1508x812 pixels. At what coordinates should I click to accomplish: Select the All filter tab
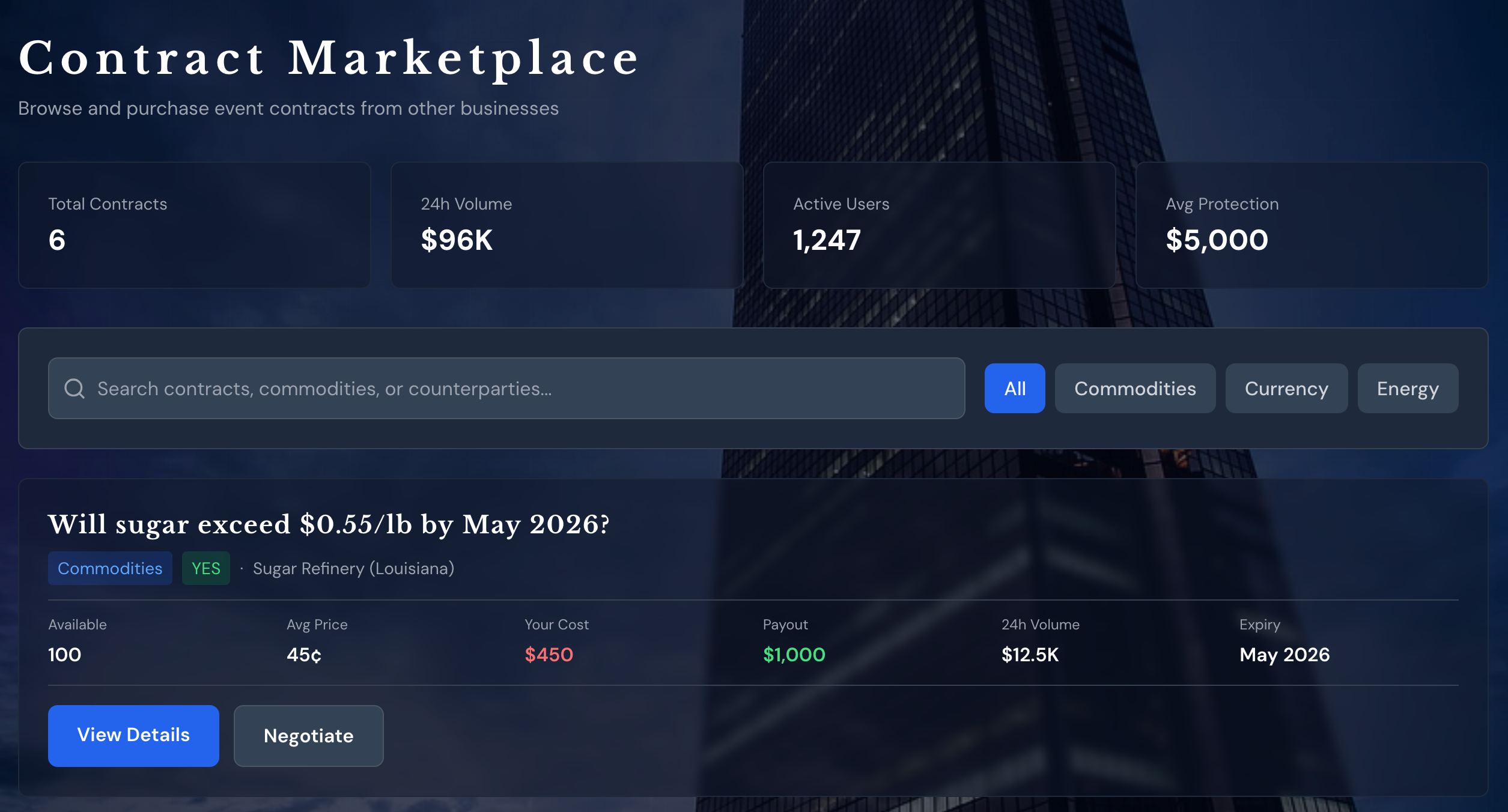coord(1014,389)
